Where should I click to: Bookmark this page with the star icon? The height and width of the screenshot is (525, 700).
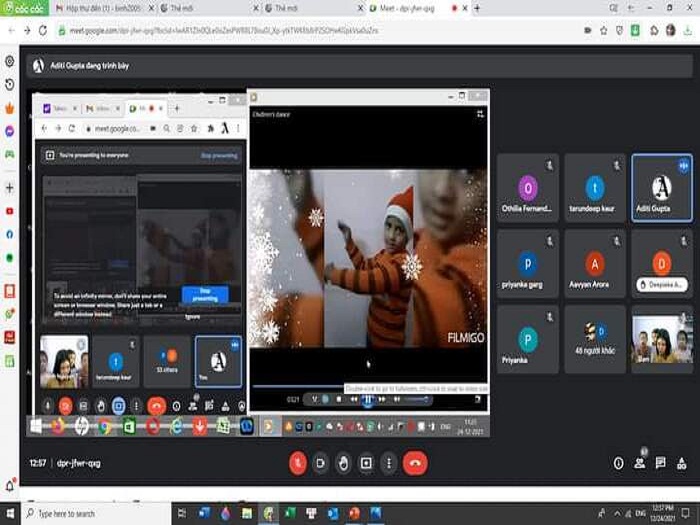tap(604, 30)
